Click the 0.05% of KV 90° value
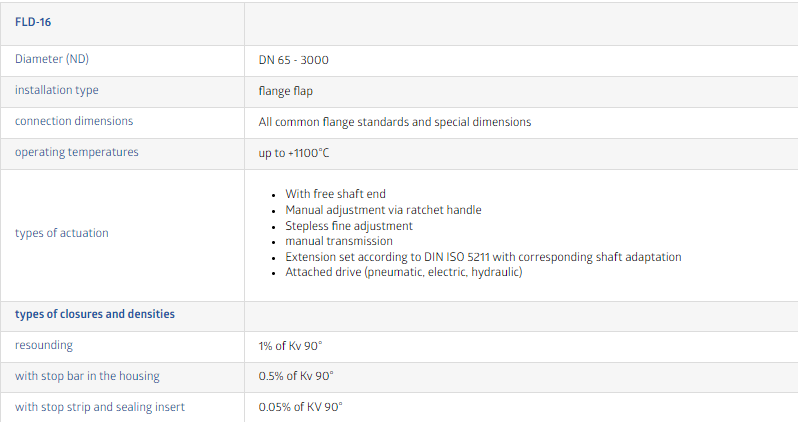Image resolution: width=798 pixels, height=422 pixels. [300, 407]
